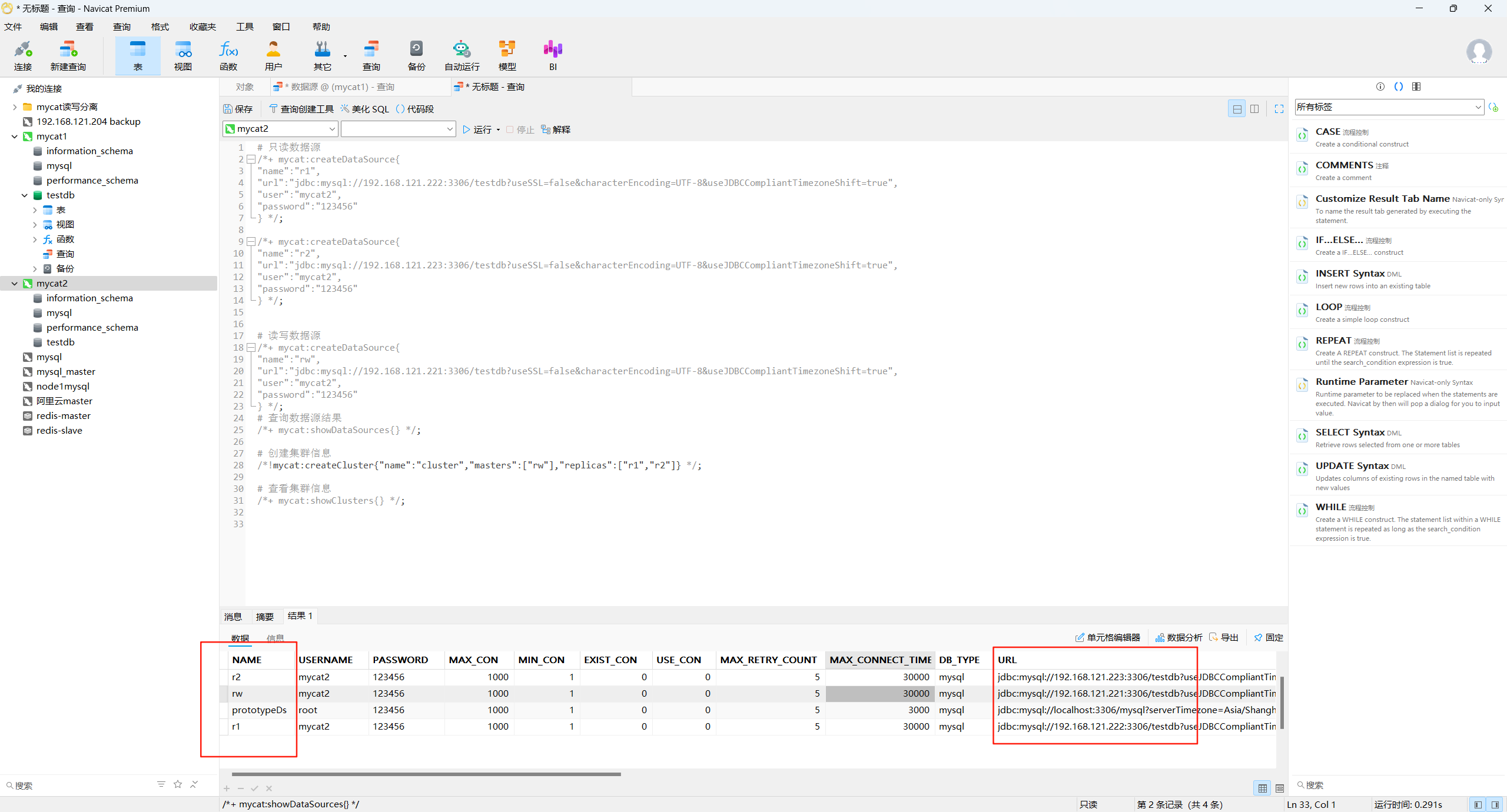1507x812 pixels.
Task: Open the run options dropdown arrow
Action: coord(499,129)
